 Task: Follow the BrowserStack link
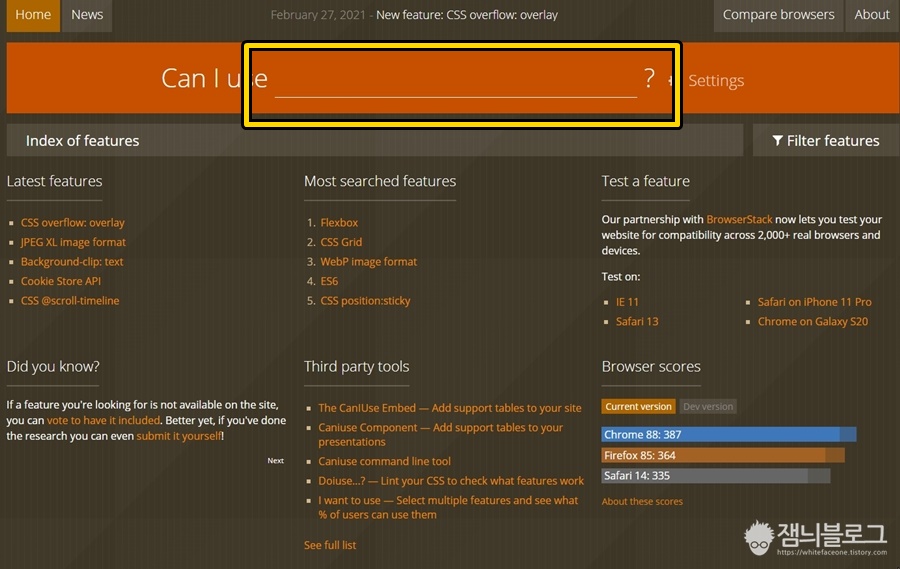[739, 219]
